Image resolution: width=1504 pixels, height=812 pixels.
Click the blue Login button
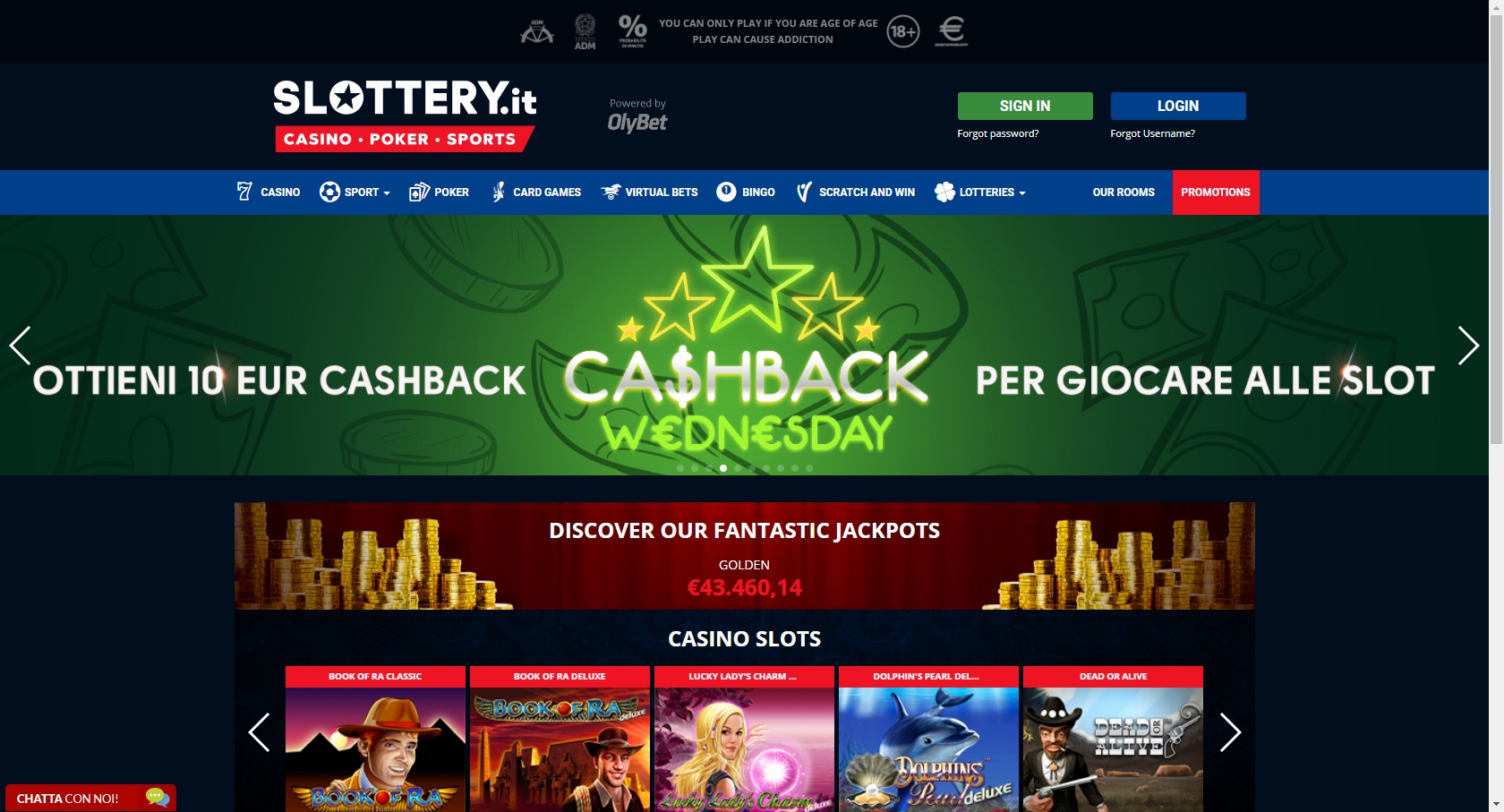pyautogui.click(x=1178, y=106)
